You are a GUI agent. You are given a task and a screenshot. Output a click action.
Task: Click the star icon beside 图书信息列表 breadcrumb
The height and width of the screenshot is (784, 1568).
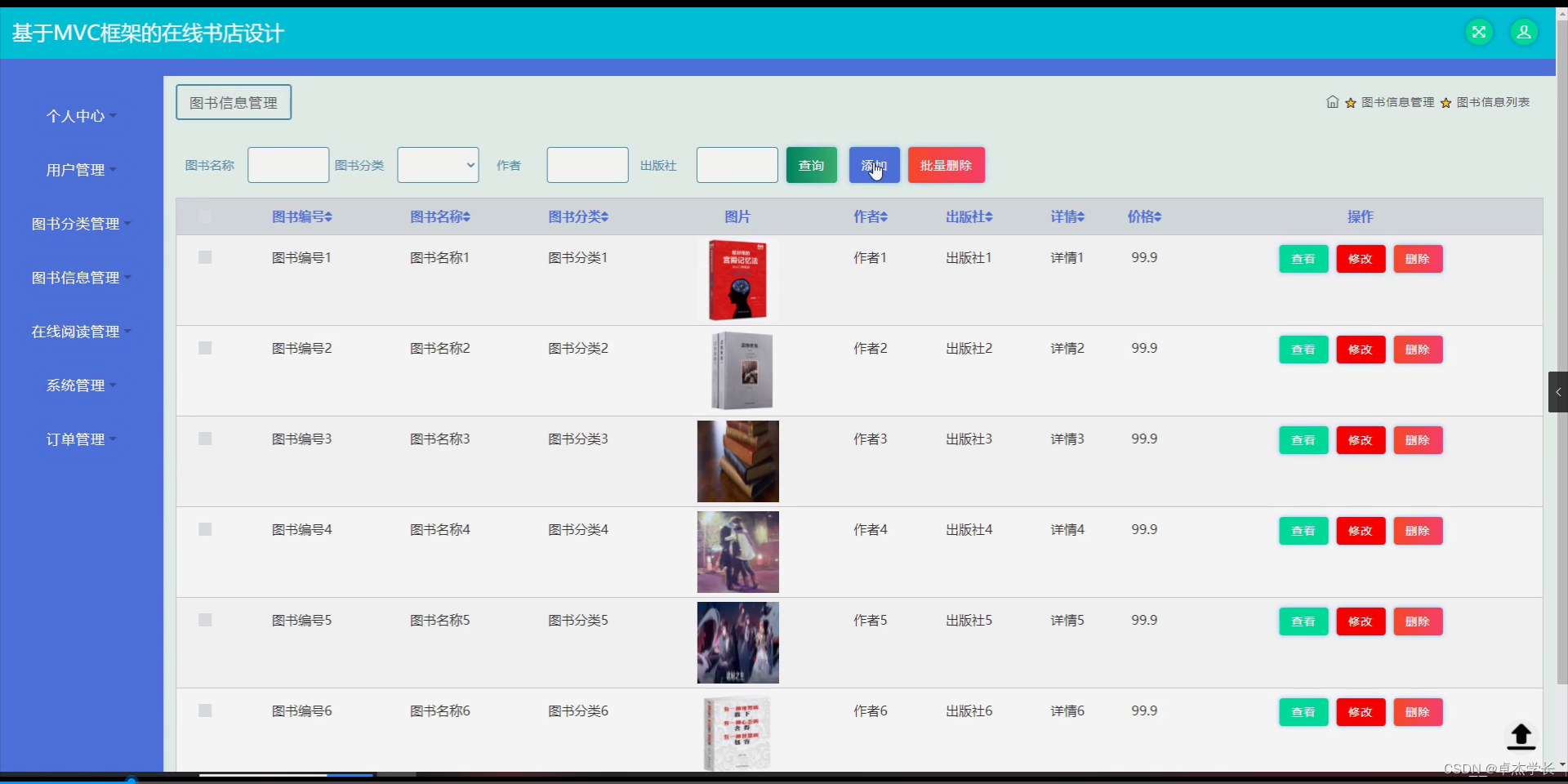click(1446, 102)
